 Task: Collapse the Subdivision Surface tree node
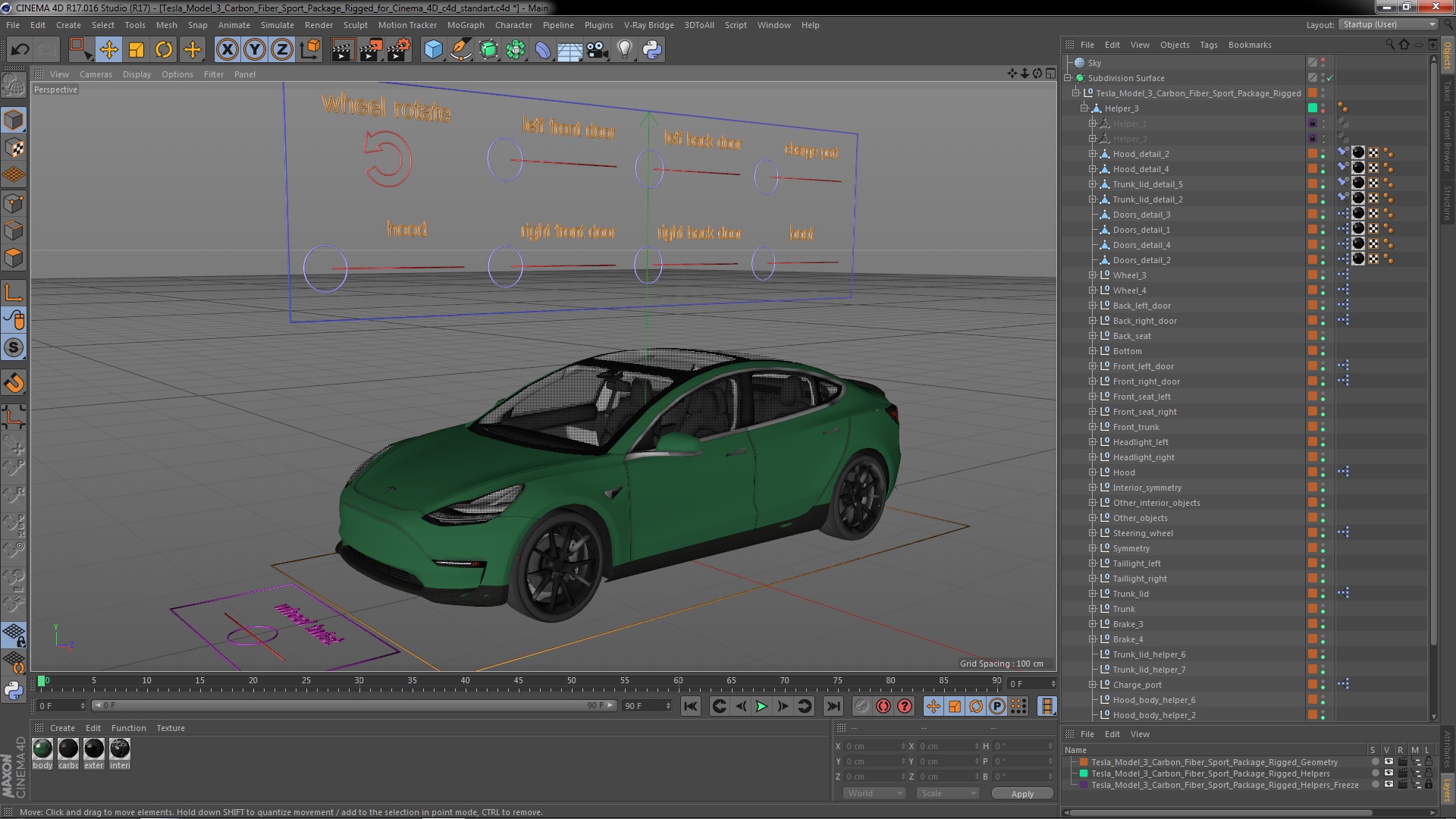pos(1068,78)
